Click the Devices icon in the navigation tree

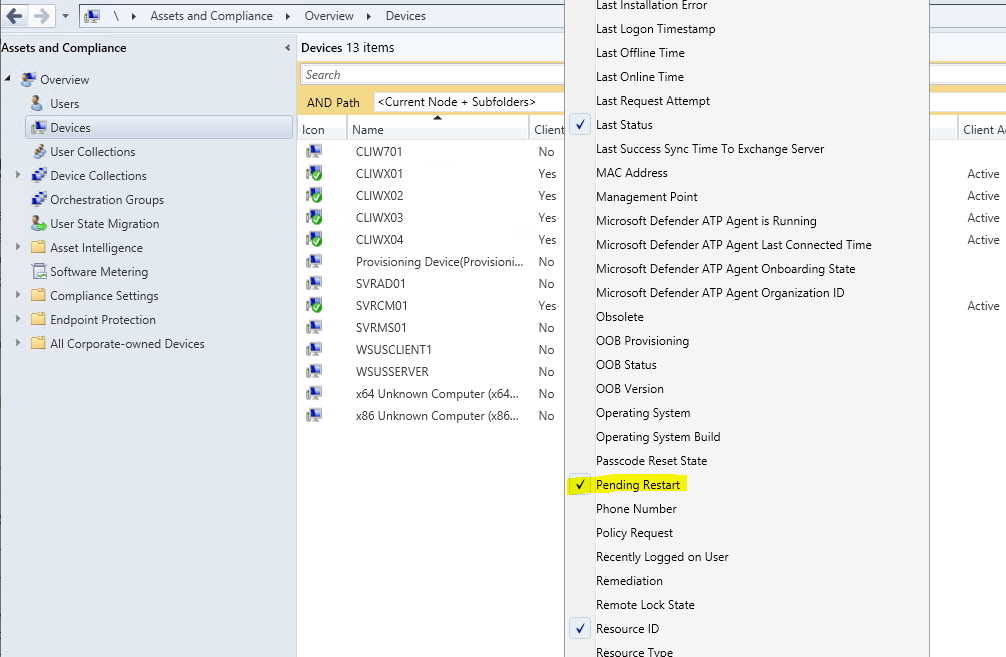(38, 128)
